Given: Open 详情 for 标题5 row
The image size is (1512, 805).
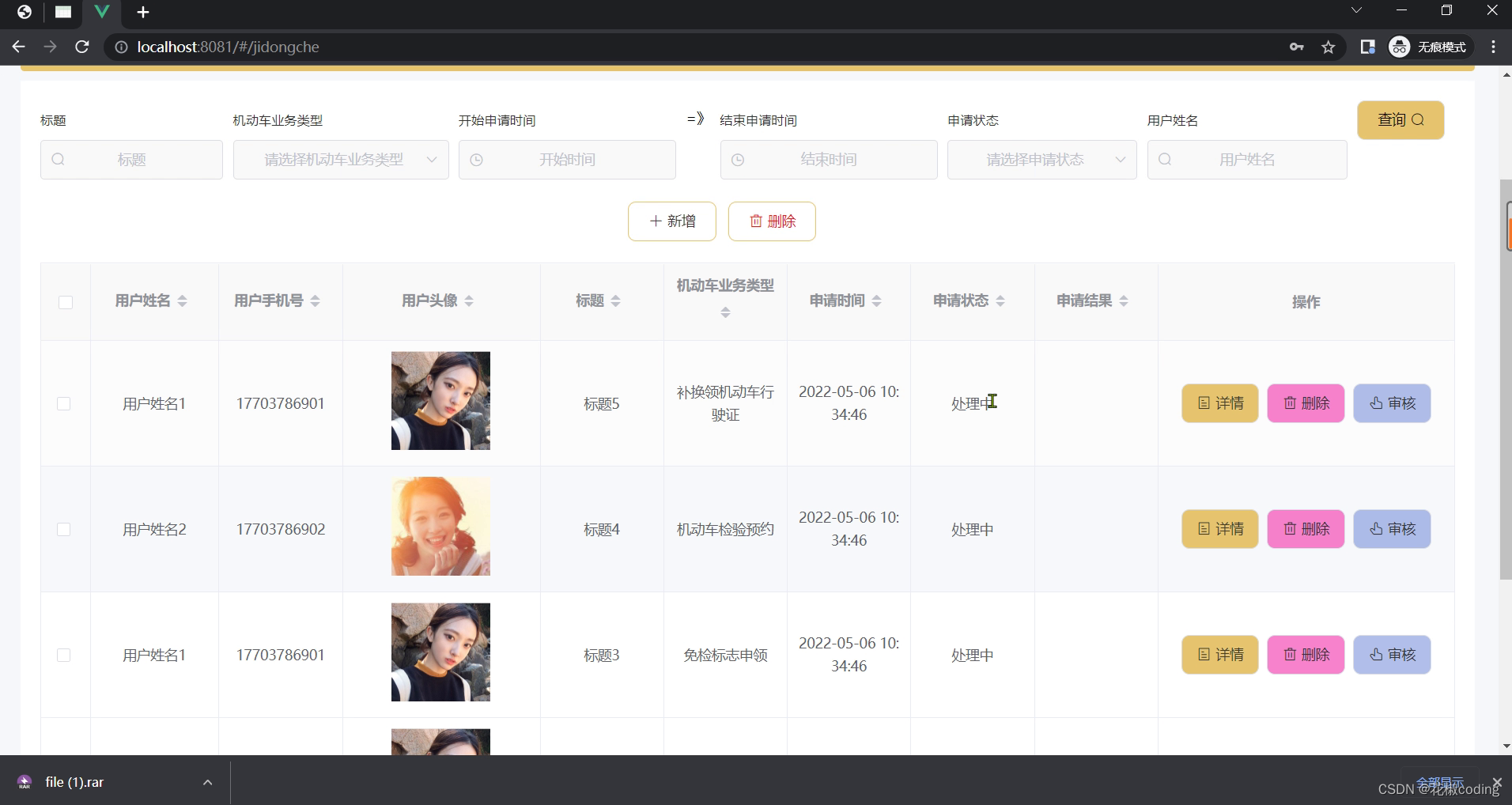Looking at the screenshot, I should (1220, 403).
